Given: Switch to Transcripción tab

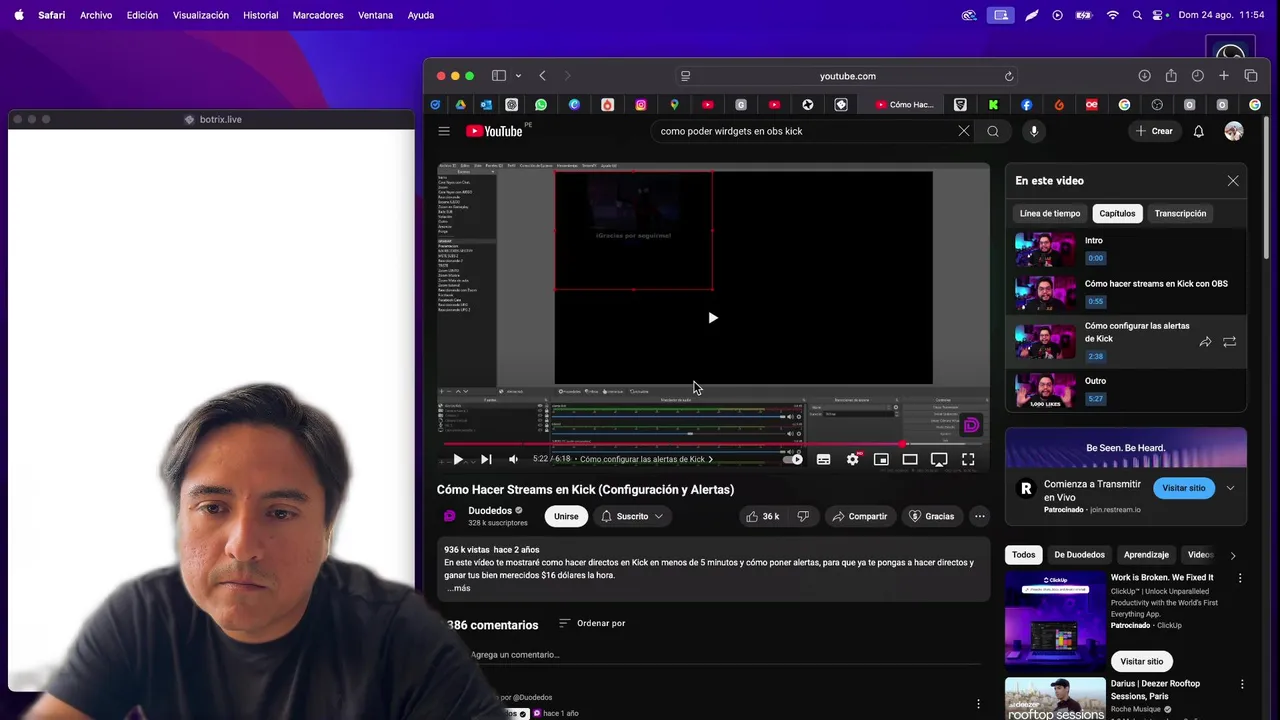Looking at the screenshot, I should (x=1180, y=213).
